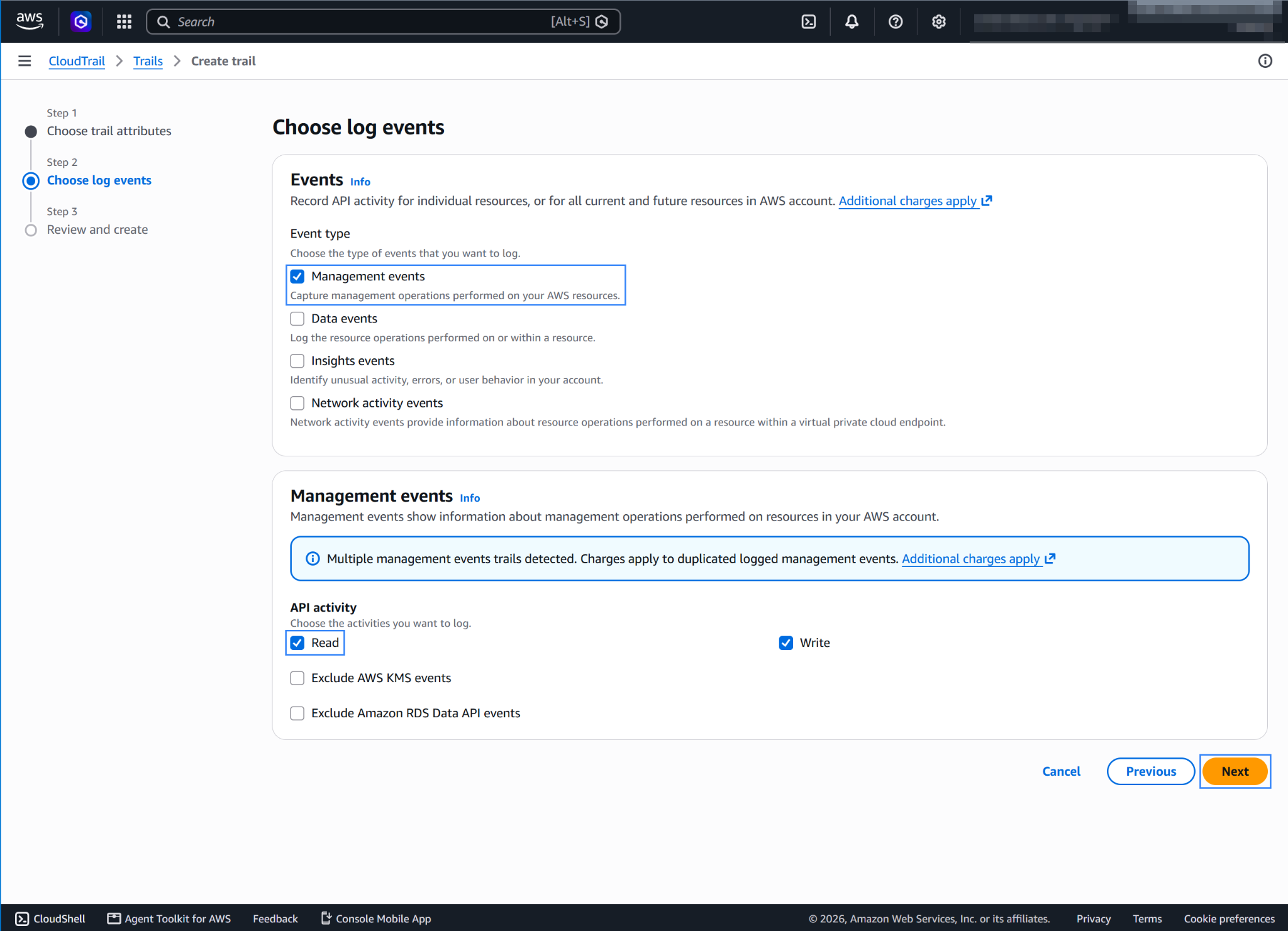1288x931 pixels.
Task: Open the Feedback link in footer
Action: (x=275, y=918)
